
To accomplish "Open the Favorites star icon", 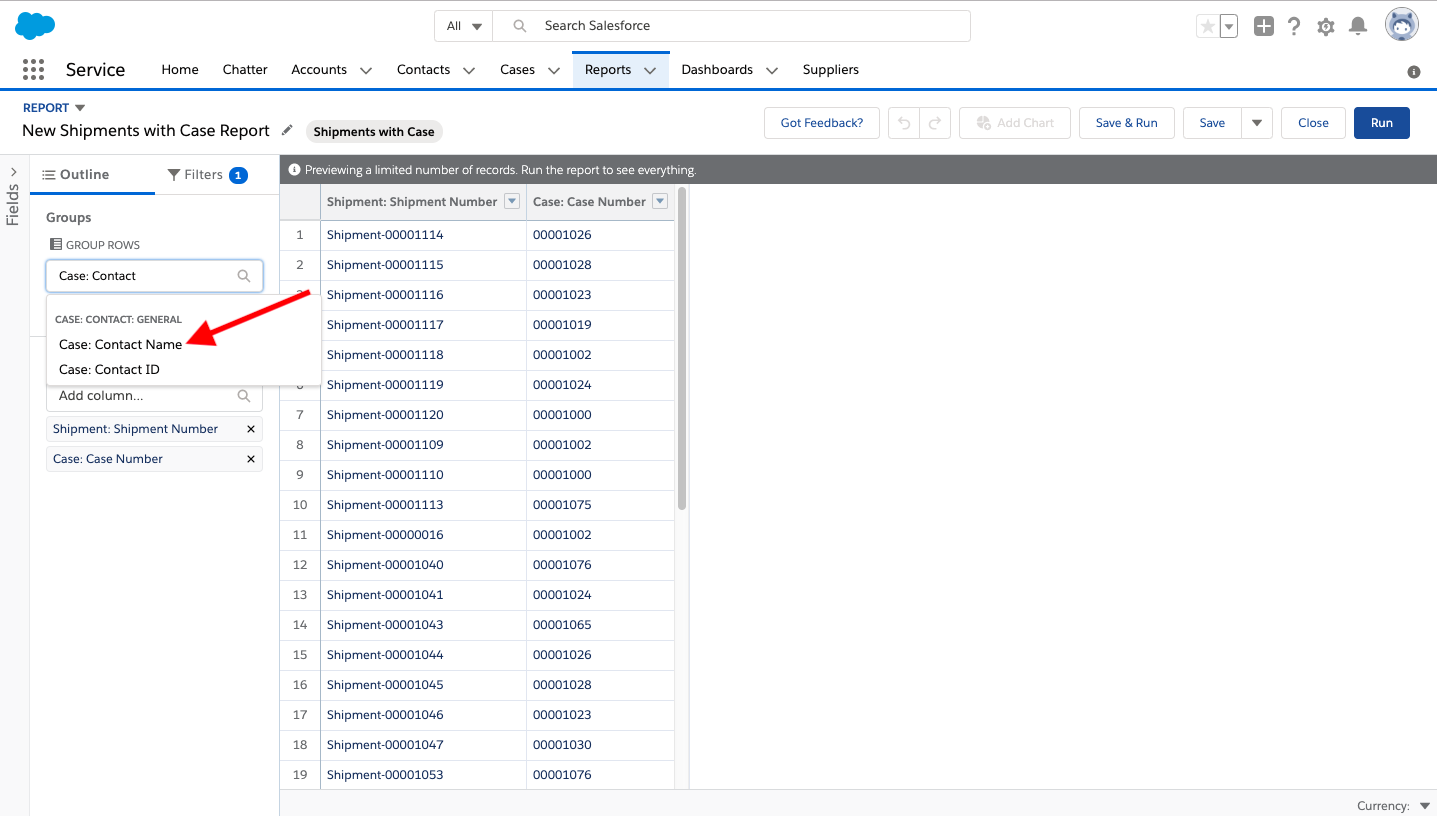I will [x=1208, y=27].
